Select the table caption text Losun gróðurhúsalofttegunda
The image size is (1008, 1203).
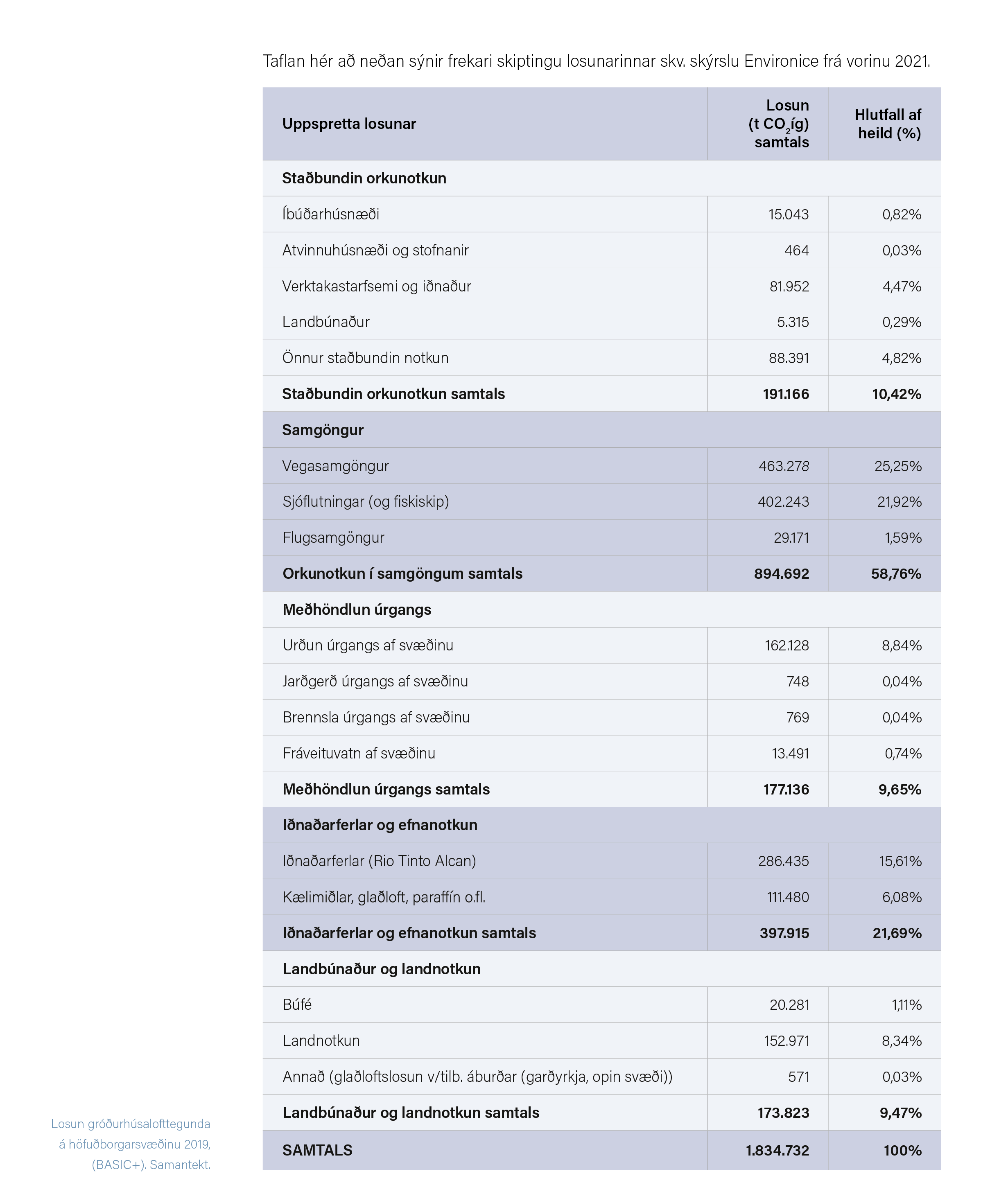(131, 1124)
